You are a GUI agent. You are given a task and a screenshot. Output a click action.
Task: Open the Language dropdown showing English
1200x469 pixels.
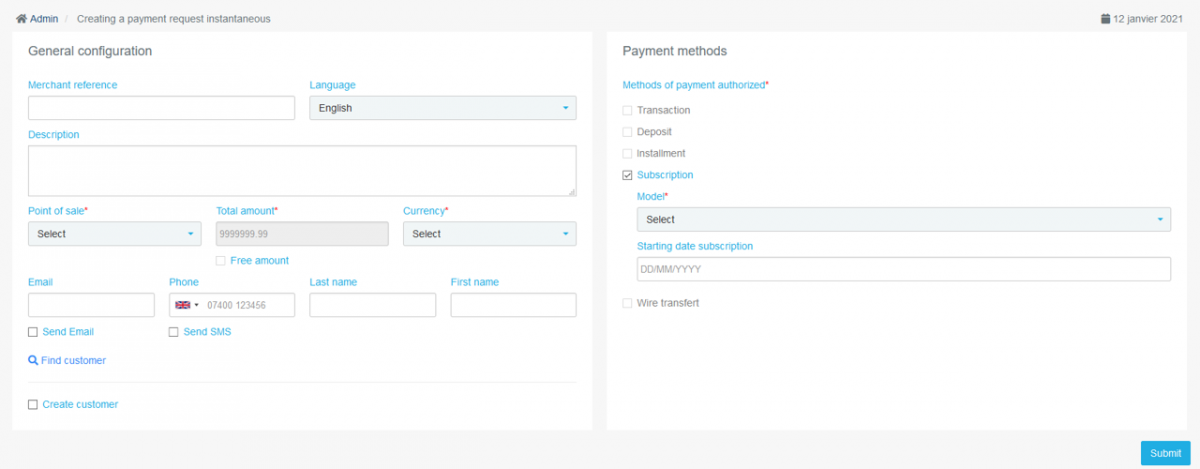(443, 108)
